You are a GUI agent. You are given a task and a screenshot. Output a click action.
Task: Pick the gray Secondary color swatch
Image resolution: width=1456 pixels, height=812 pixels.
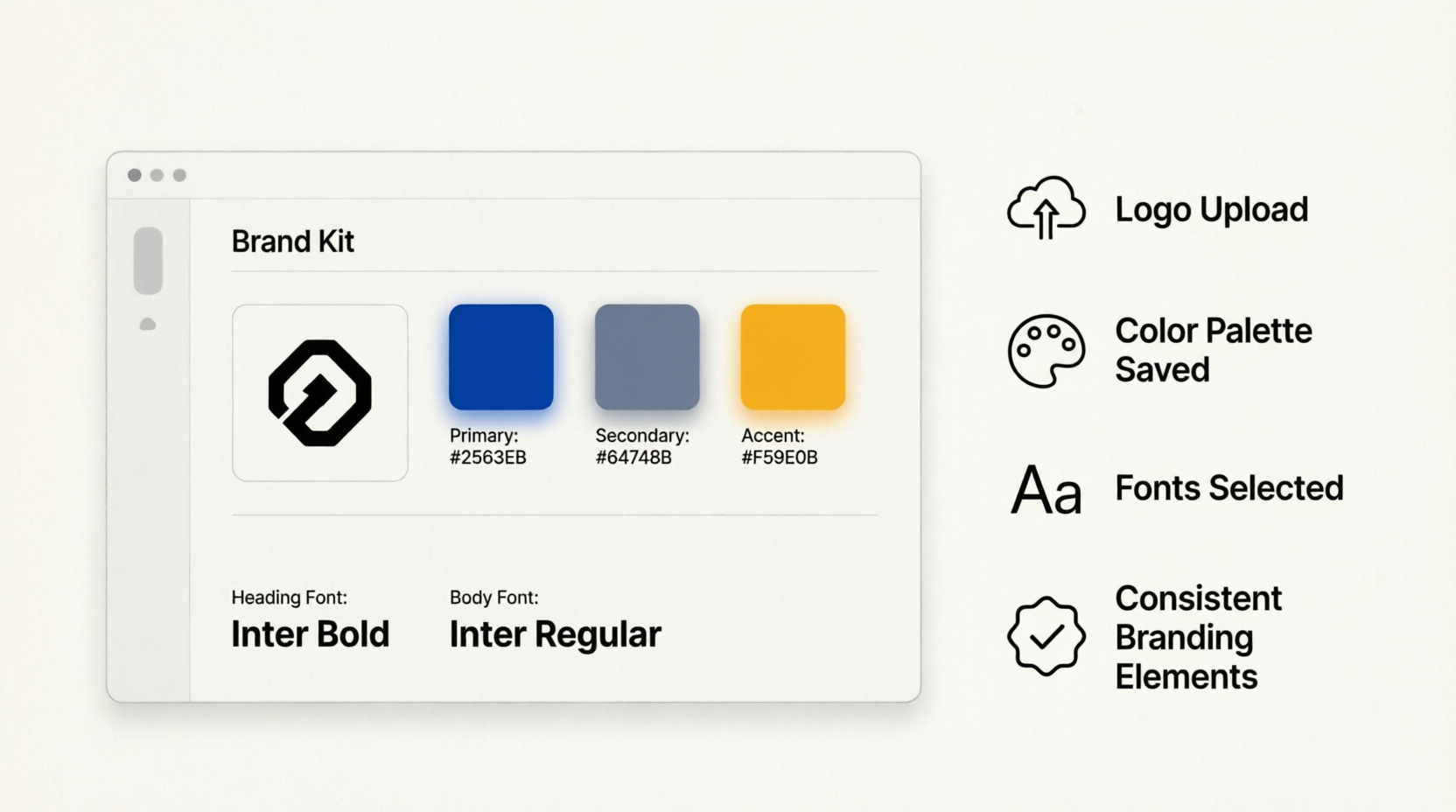coord(647,357)
